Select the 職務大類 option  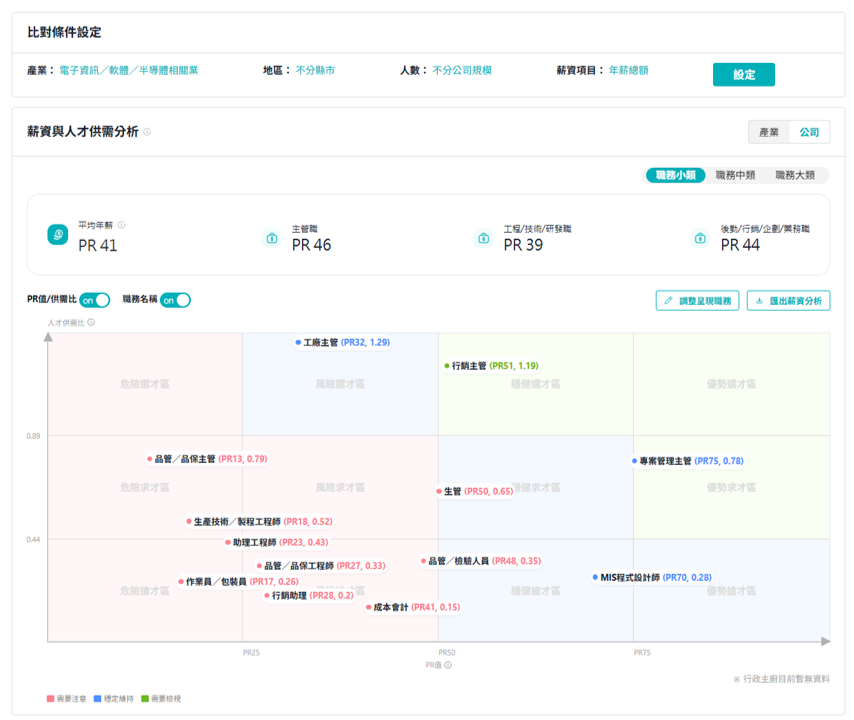coord(795,175)
